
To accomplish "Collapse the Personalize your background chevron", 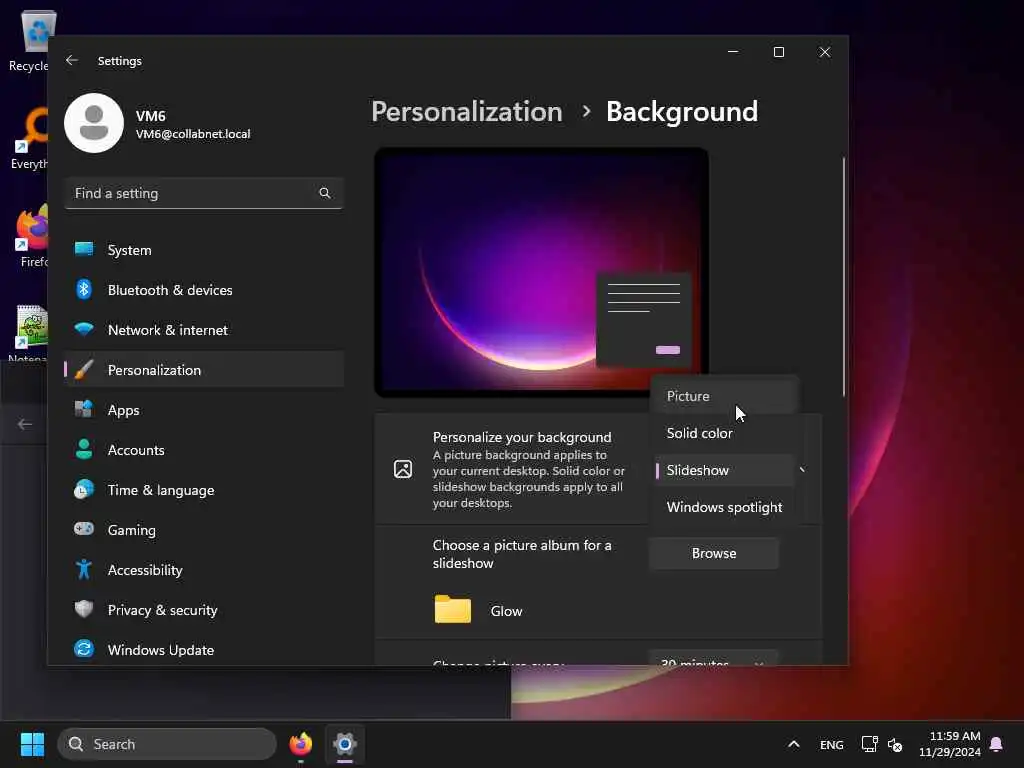I will coord(803,470).
